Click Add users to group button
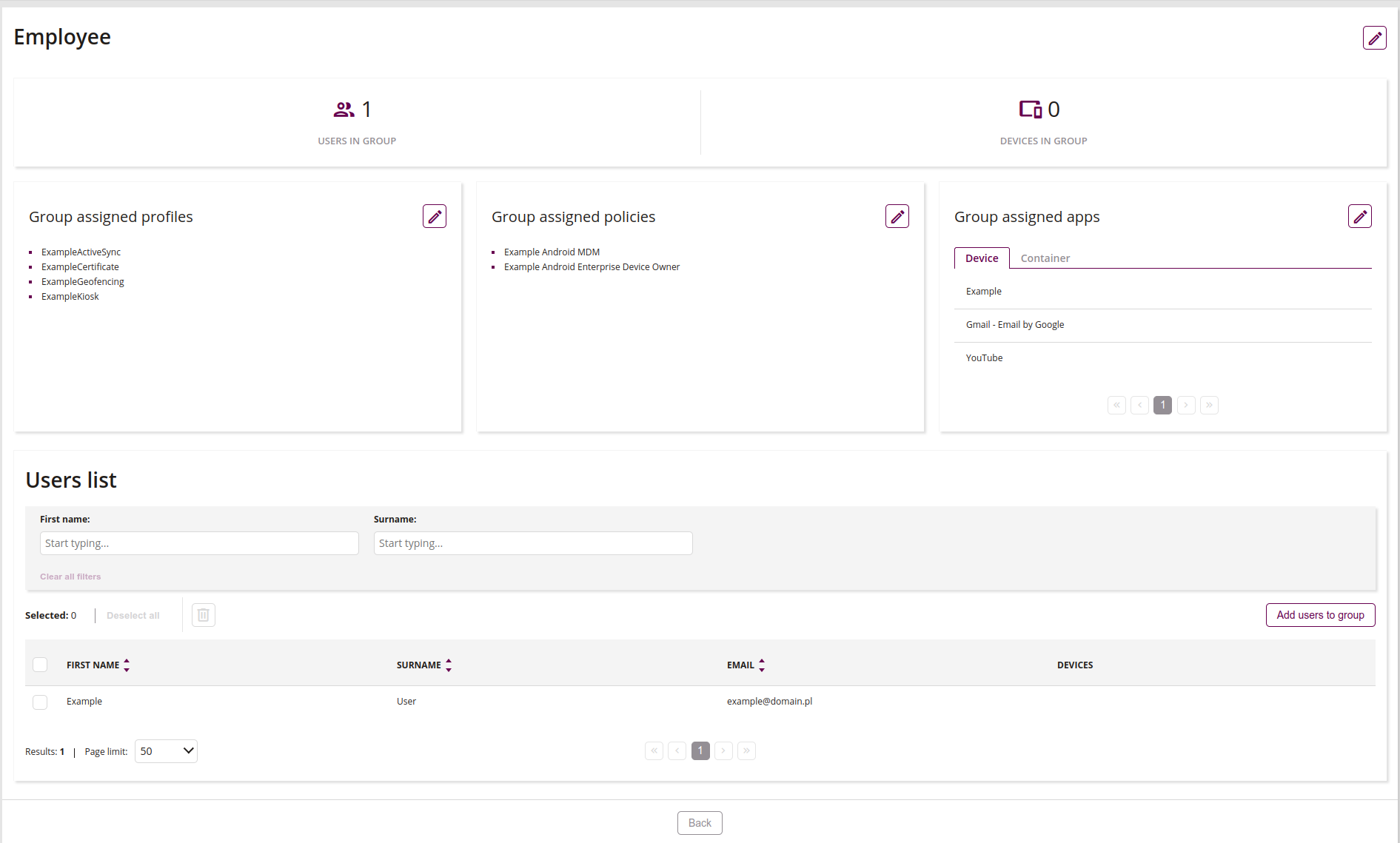The width and height of the screenshot is (1400, 843). click(x=1320, y=615)
